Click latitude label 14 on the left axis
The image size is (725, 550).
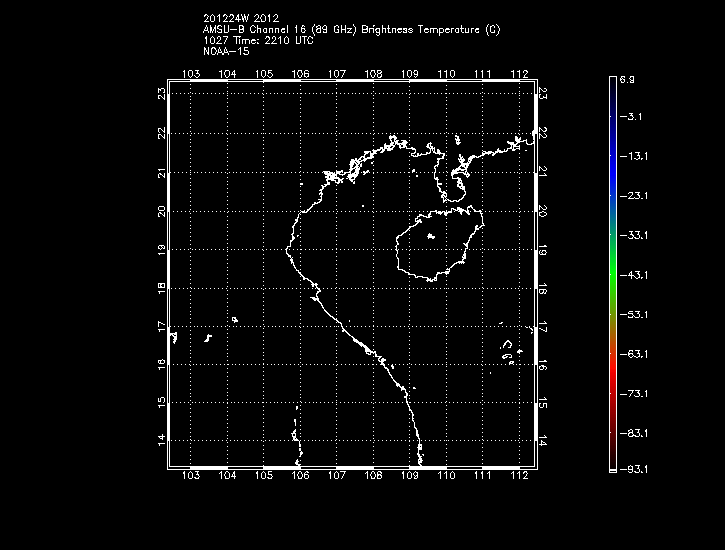click(160, 440)
